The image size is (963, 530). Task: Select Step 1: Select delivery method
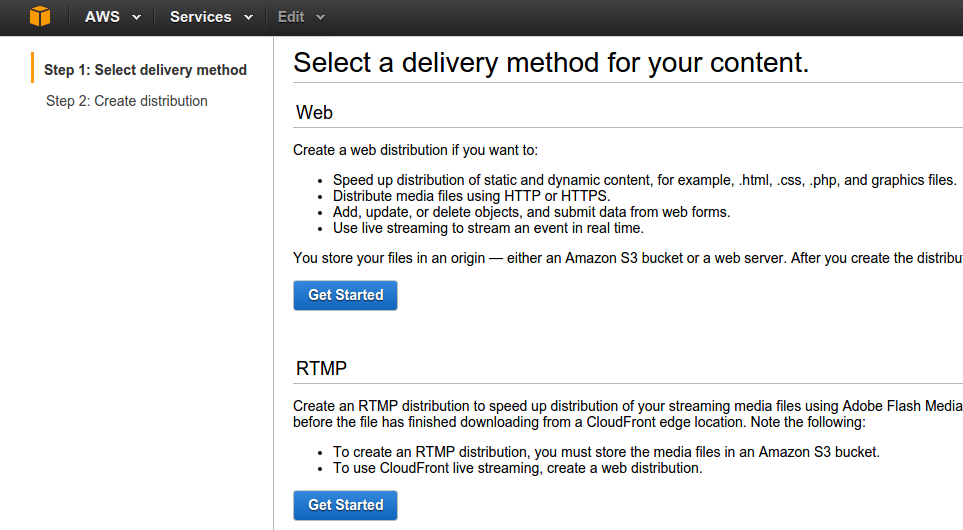(x=145, y=70)
